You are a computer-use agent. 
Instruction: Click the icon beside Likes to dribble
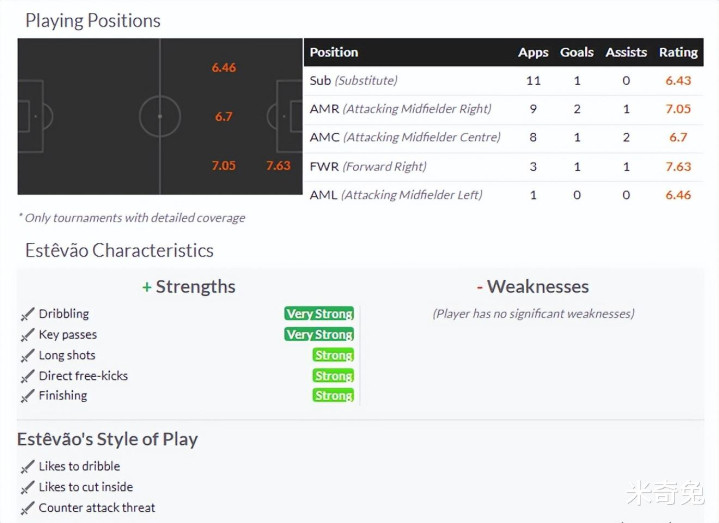(27, 467)
